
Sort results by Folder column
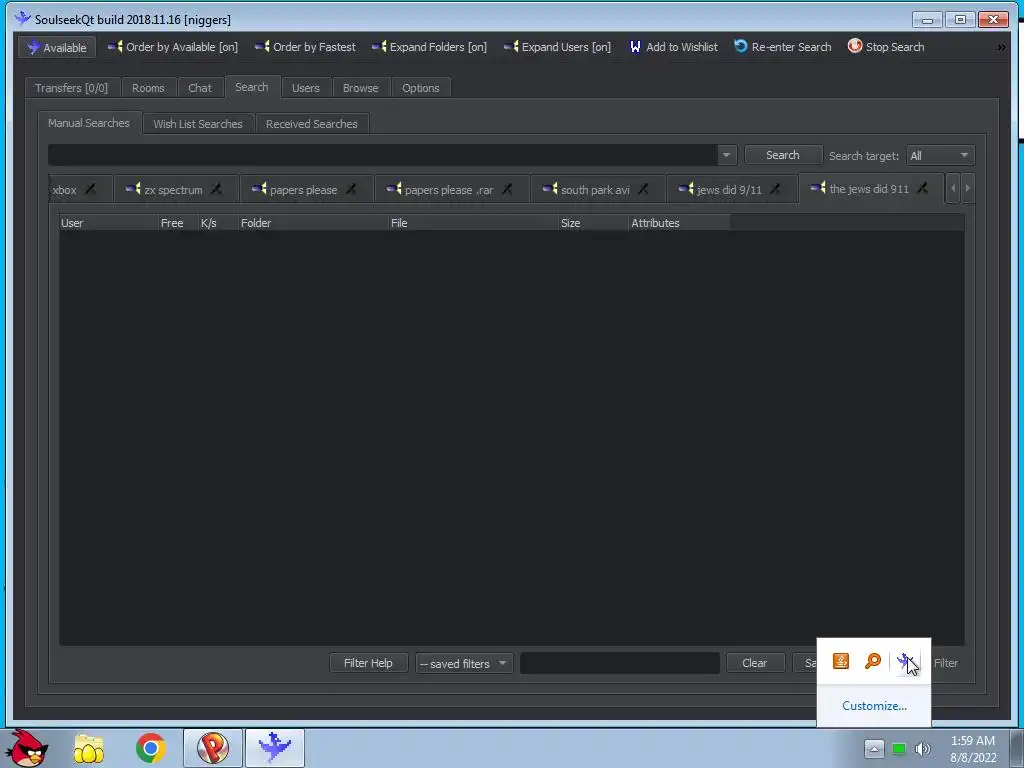click(313, 223)
